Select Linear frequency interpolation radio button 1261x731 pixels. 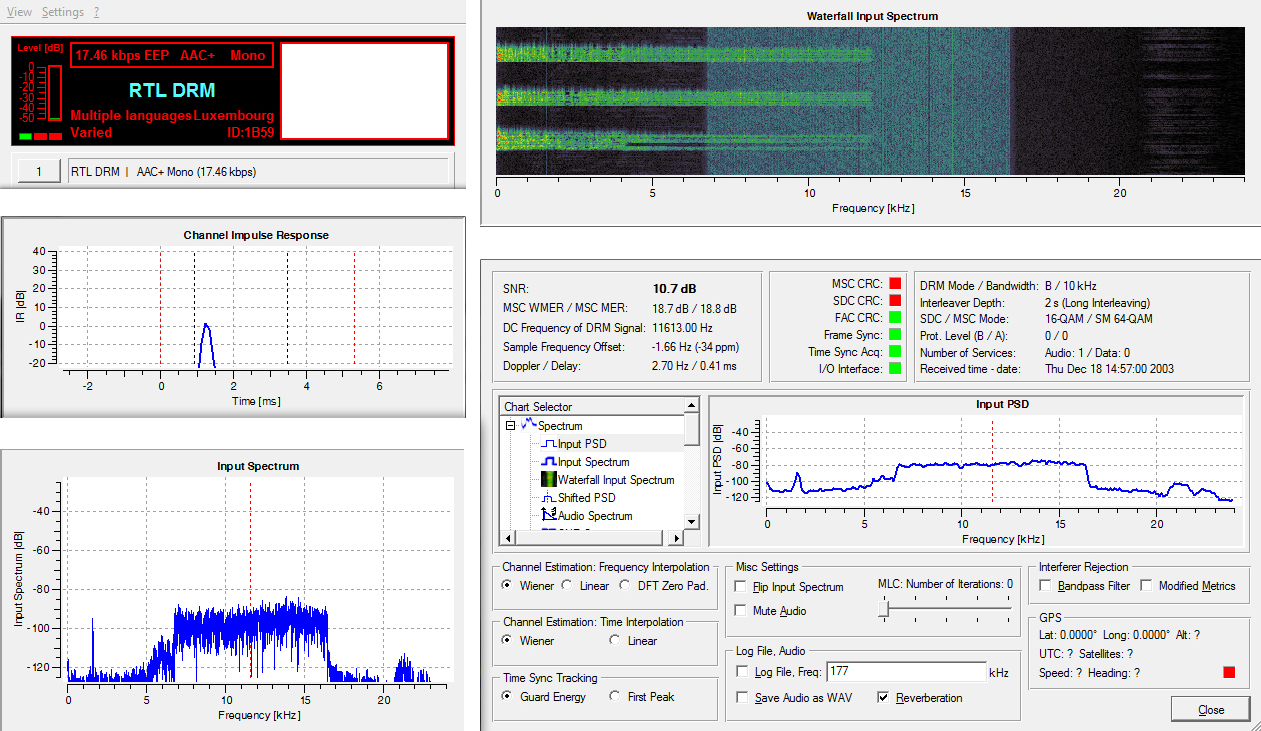pyautogui.click(x=566, y=586)
